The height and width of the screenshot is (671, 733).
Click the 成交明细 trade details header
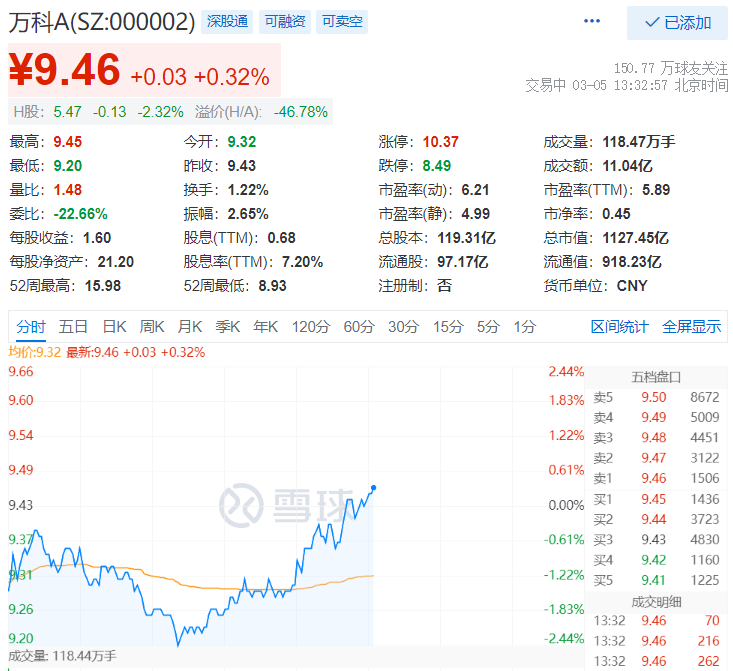656,602
